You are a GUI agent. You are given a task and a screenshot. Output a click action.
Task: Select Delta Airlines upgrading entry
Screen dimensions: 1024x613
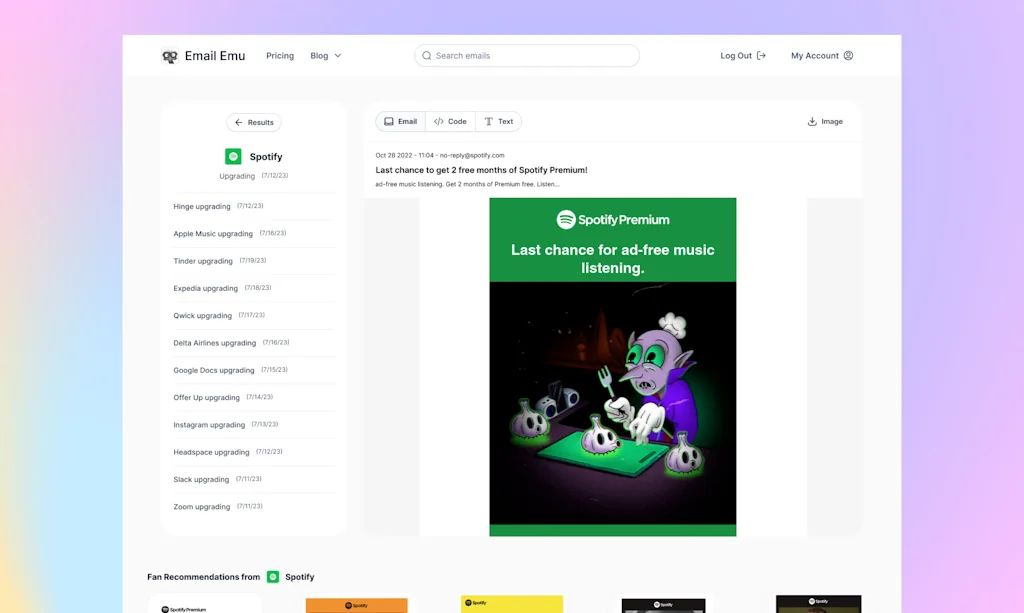tap(215, 343)
